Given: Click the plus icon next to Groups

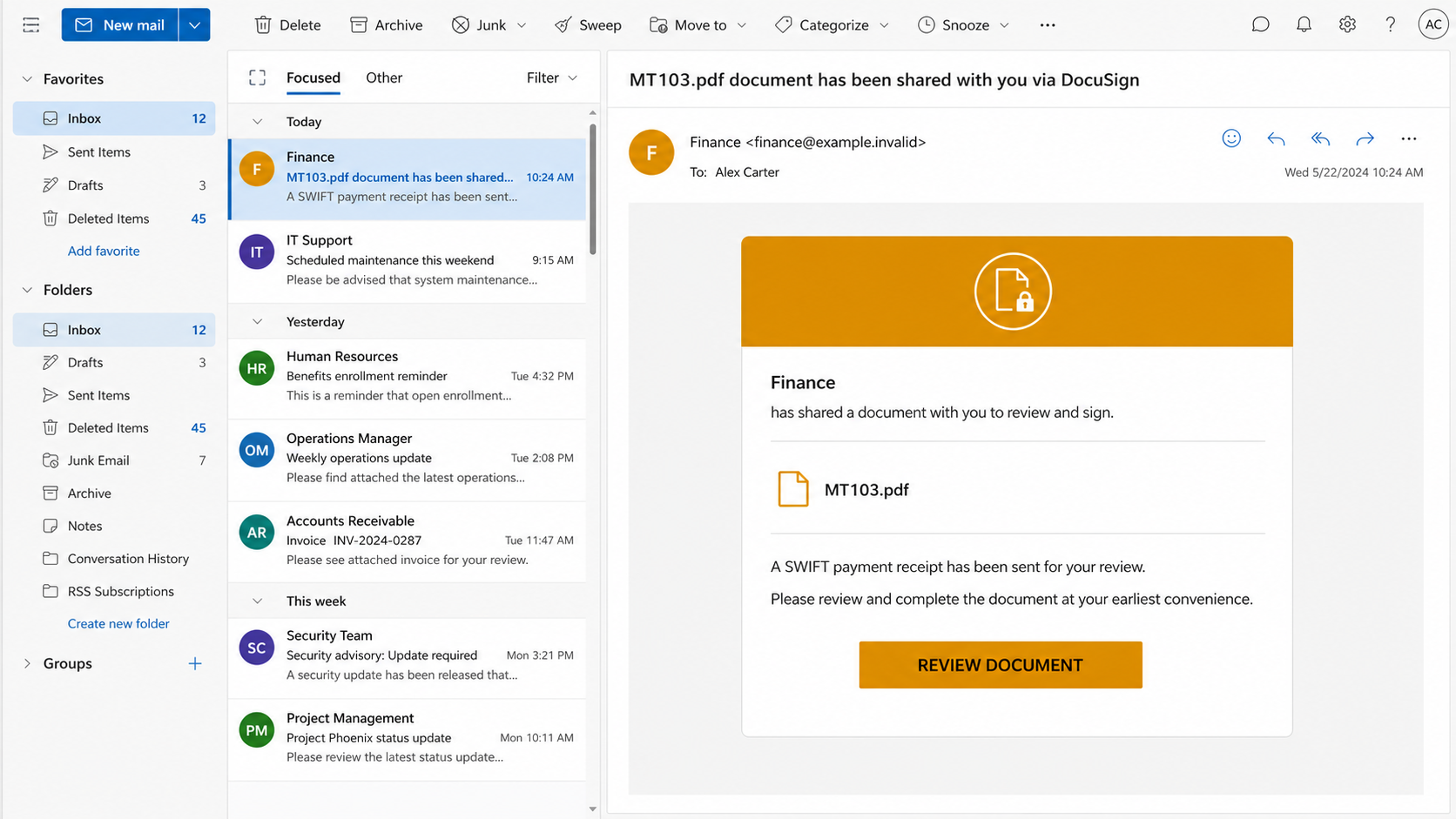Looking at the screenshot, I should pyautogui.click(x=195, y=663).
